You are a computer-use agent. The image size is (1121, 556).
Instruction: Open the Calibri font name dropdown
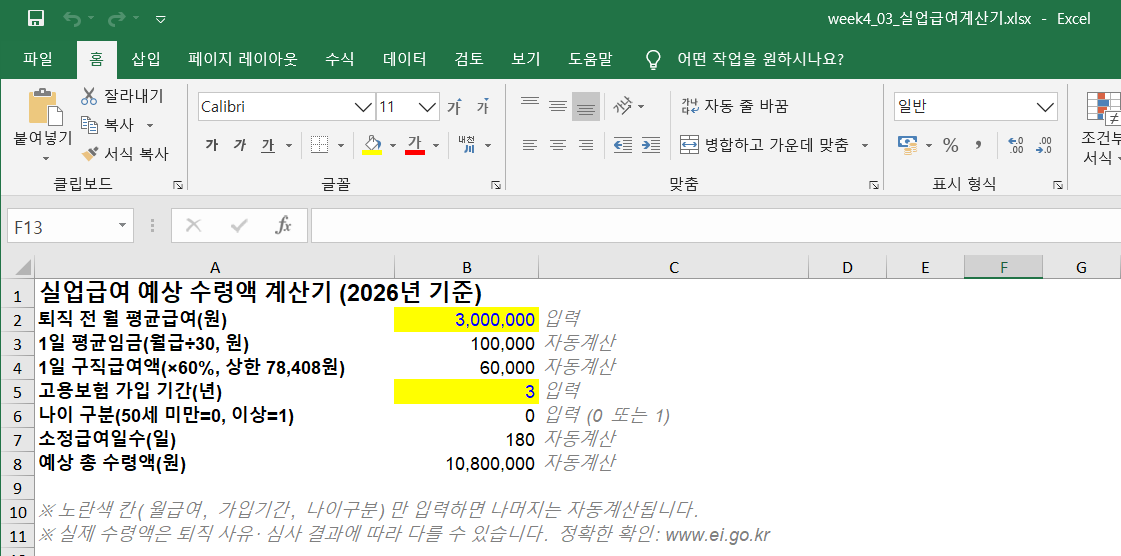point(364,107)
